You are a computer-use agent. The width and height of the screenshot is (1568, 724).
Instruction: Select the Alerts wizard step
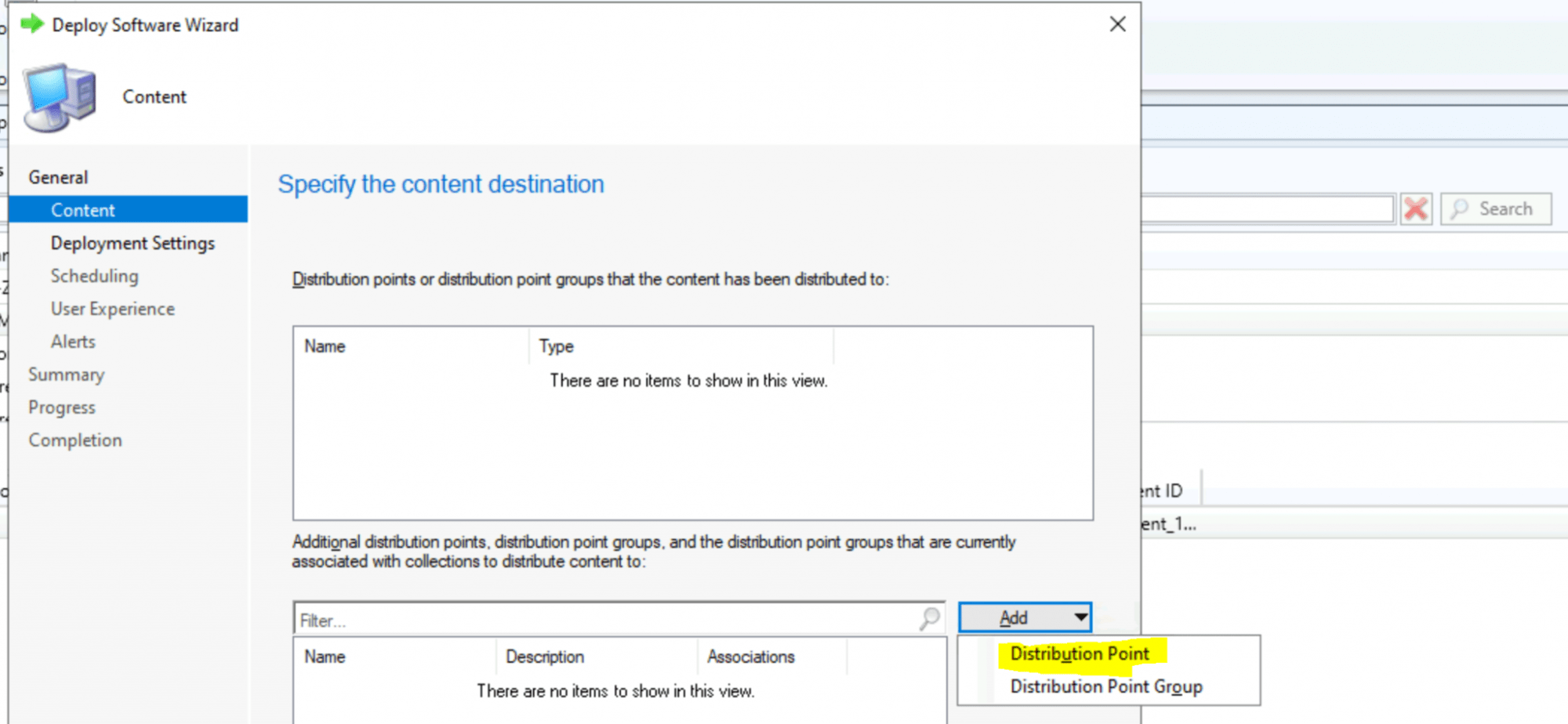pos(73,342)
